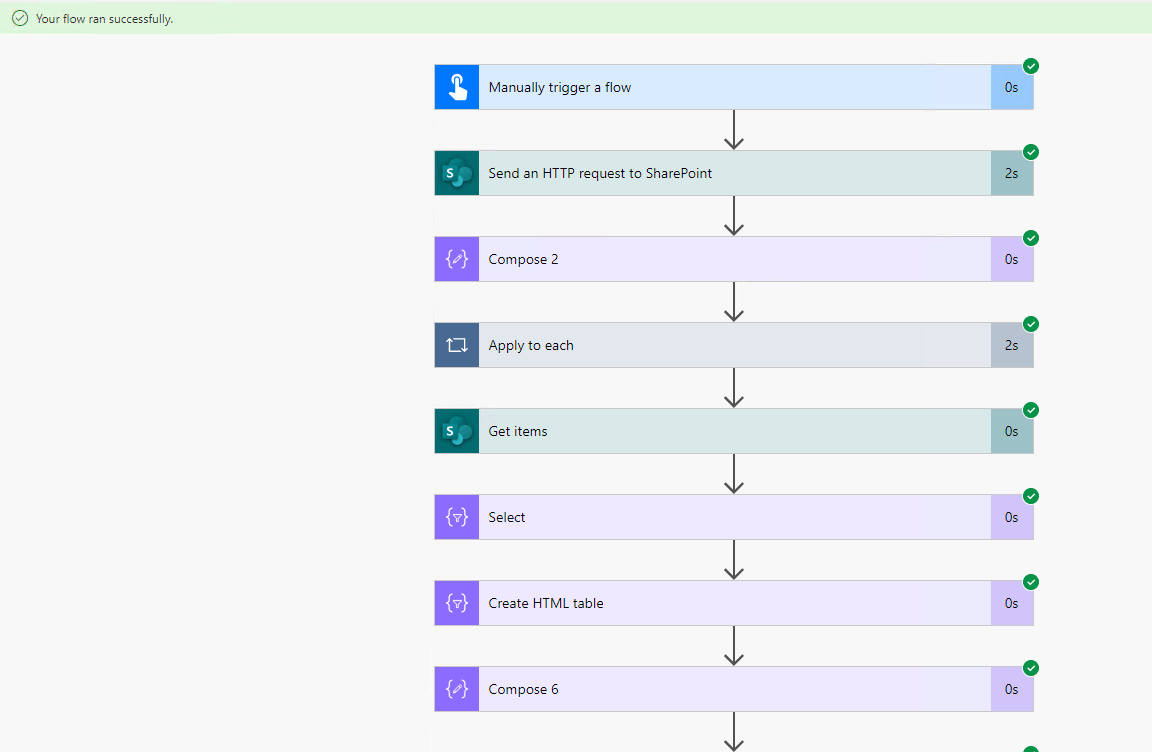Click the 0s duration on Select
The width and height of the screenshot is (1152, 752).
(1012, 517)
